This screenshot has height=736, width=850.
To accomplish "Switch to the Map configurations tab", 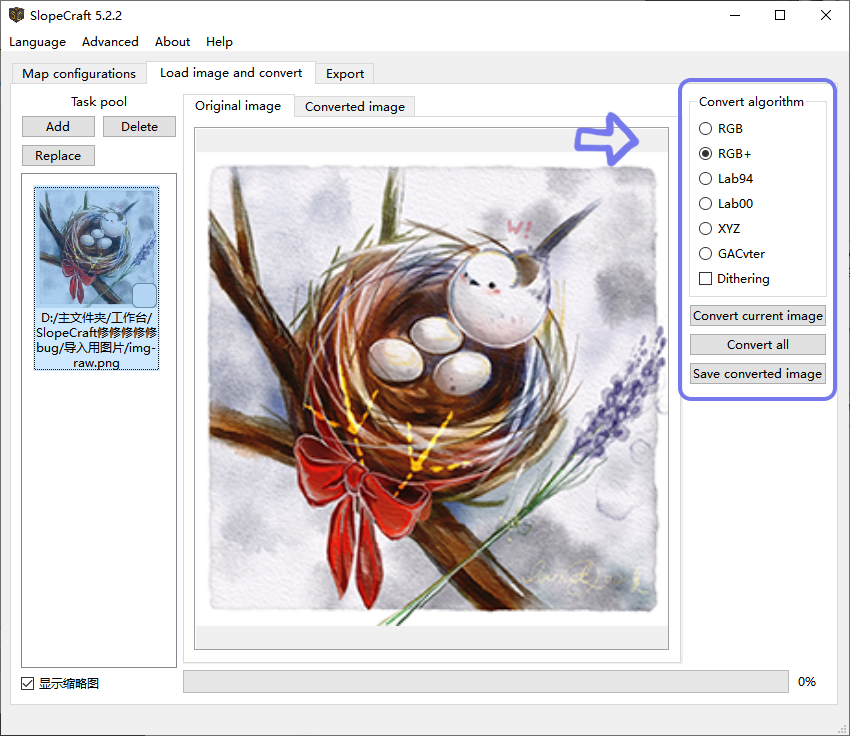I will tap(79, 74).
